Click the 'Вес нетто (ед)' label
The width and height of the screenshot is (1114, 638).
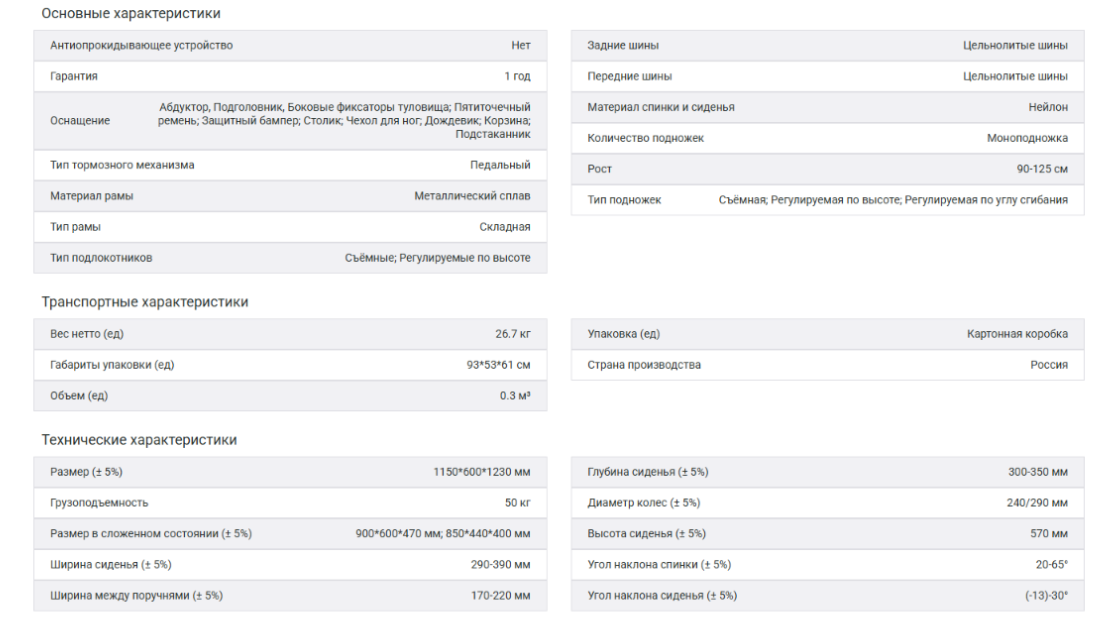[87, 334]
